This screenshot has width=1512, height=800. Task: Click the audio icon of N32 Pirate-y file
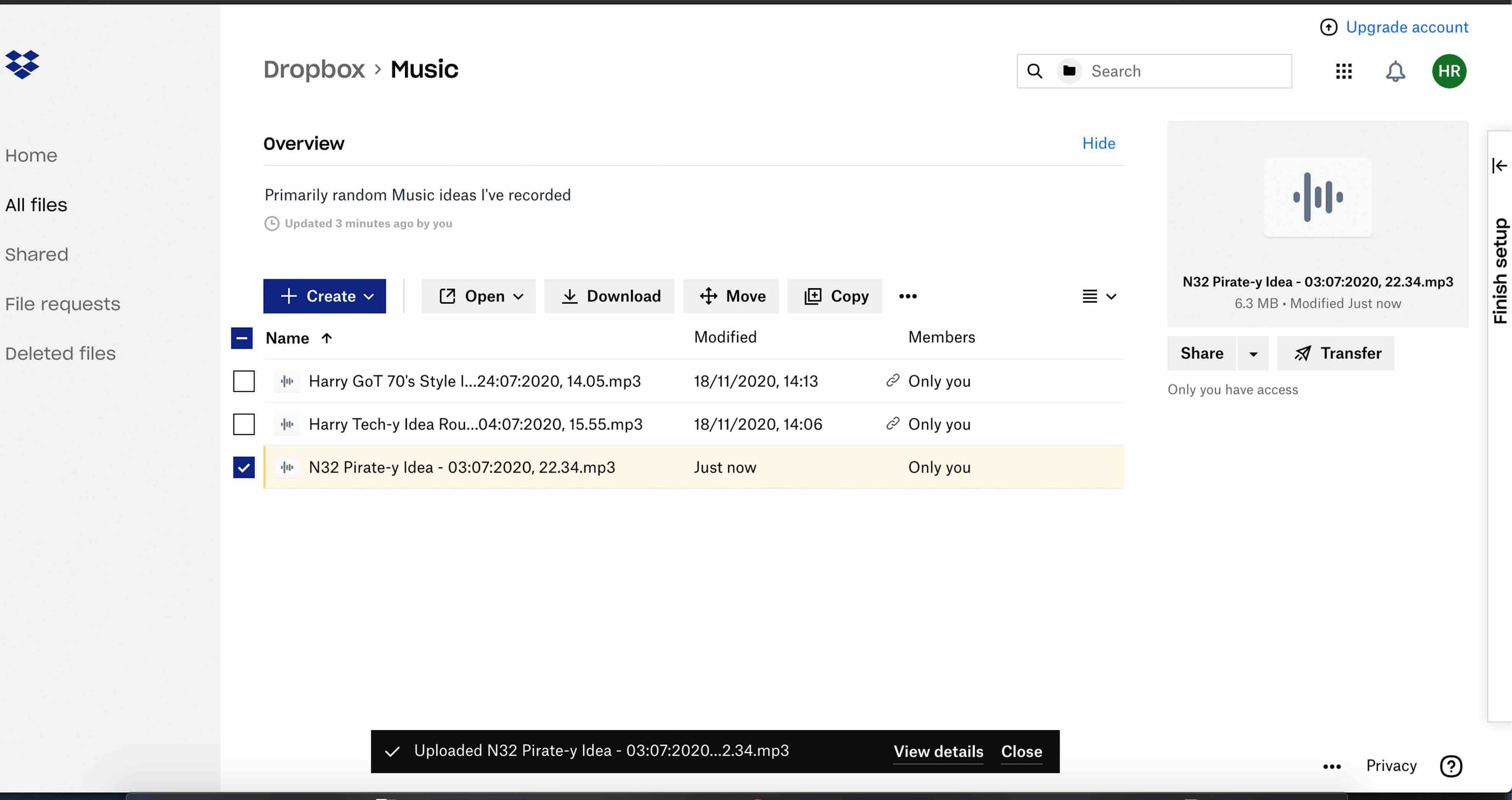click(x=287, y=467)
